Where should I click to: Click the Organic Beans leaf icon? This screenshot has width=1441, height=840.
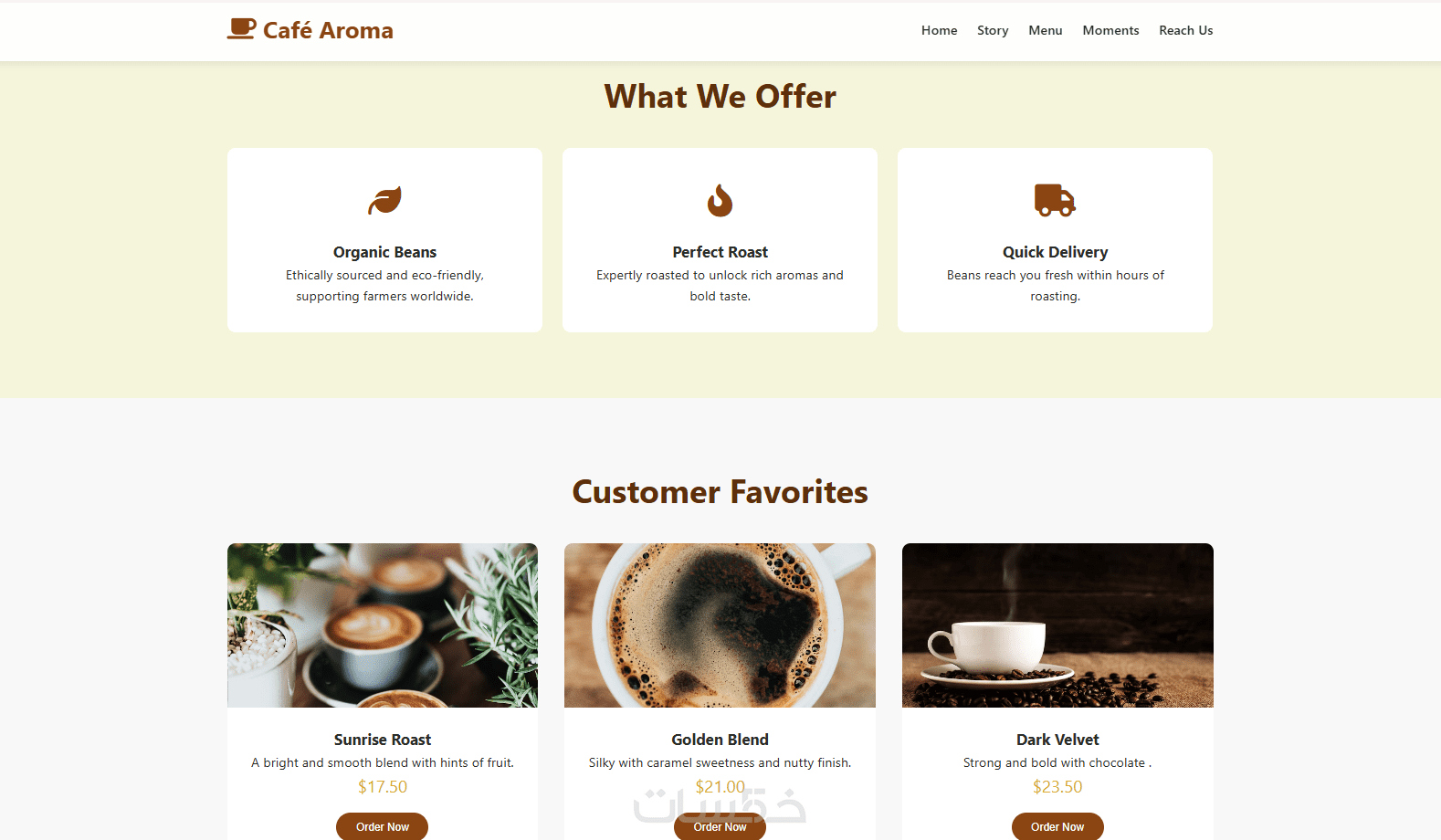384,200
